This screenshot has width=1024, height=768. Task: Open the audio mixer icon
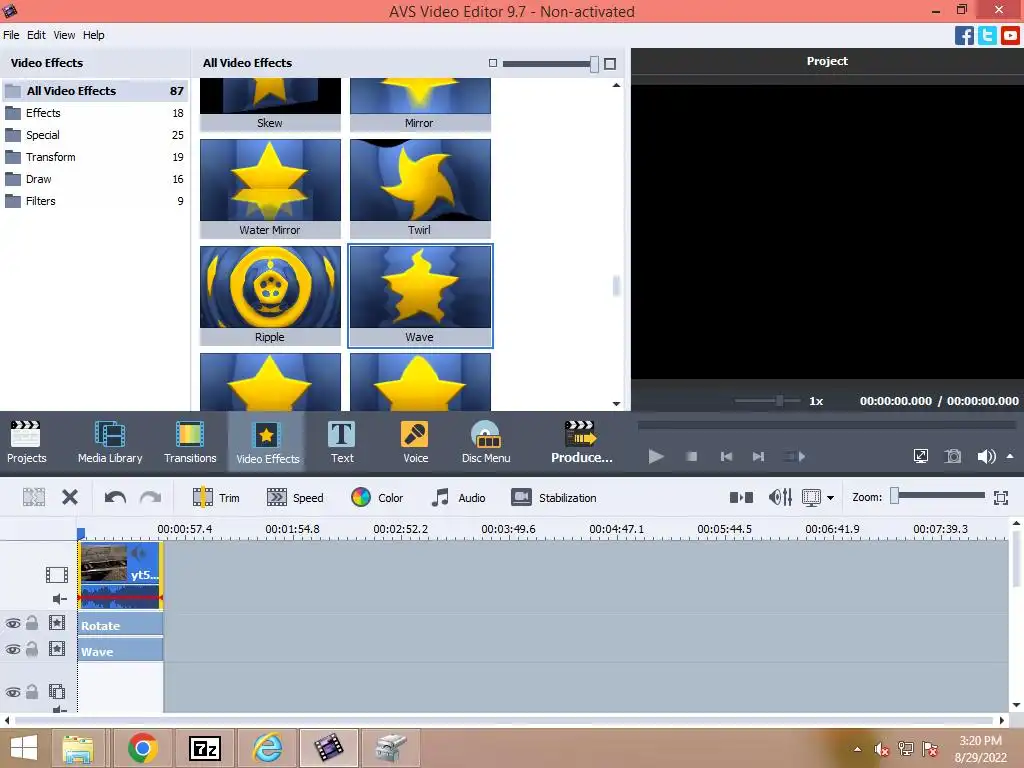780,498
